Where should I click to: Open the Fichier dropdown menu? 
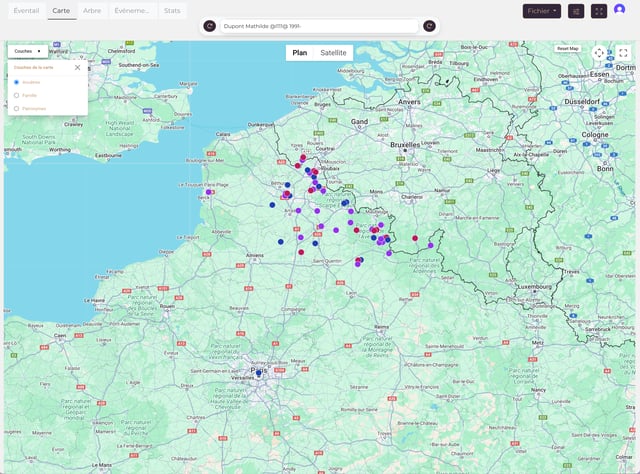[542, 11]
